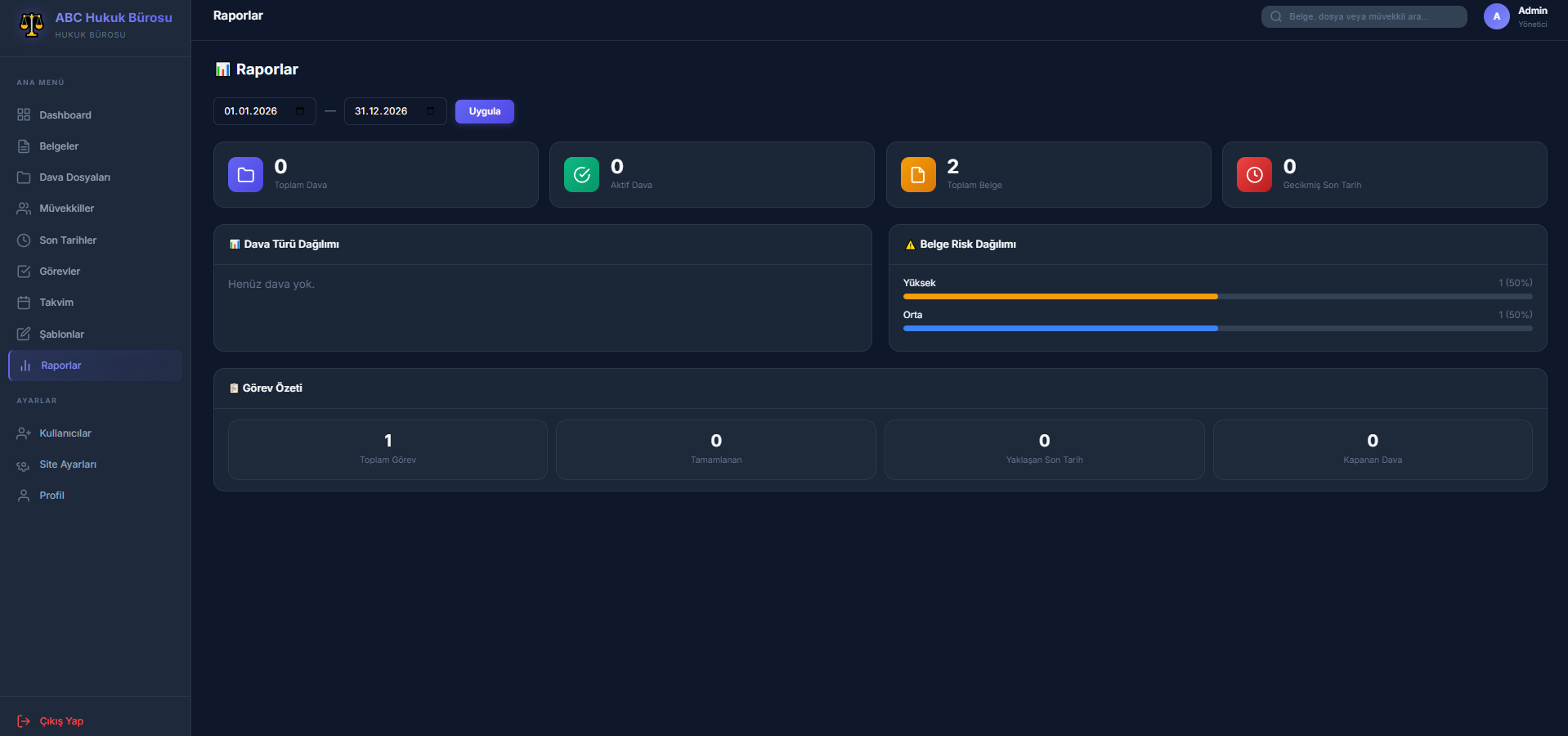Open end date calendar picker
Image resolution: width=1568 pixels, height=736 pixels.
(x=431, y=111)
